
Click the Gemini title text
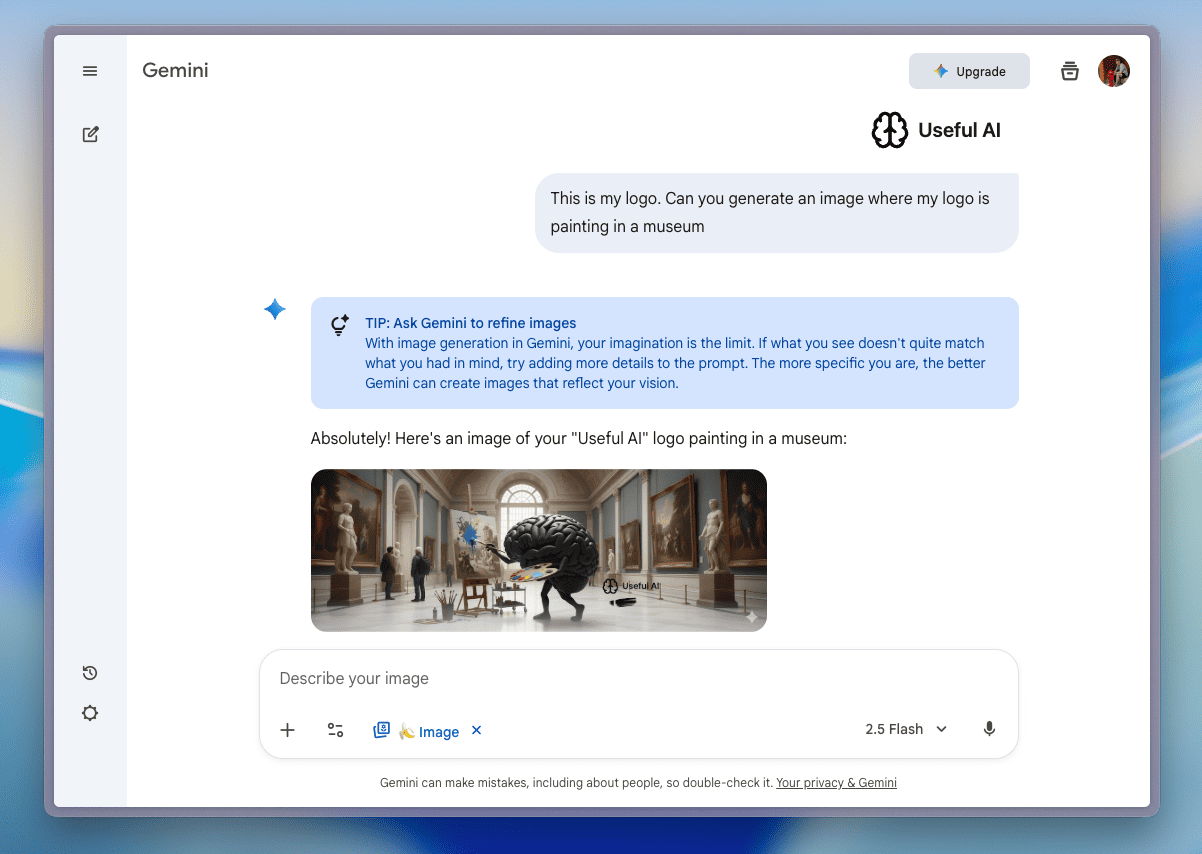pyautogui.click(x=175, y=70)
